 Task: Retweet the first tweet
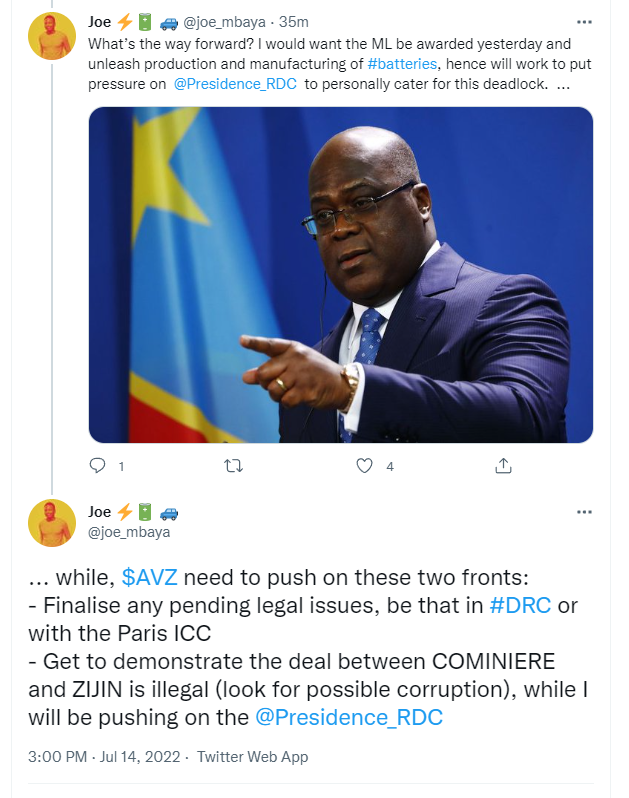coord(232,466)
